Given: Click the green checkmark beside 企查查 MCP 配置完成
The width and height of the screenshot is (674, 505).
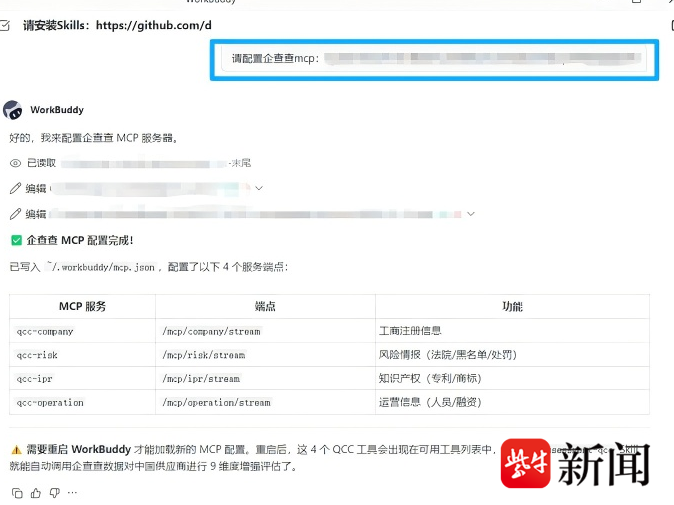Looking at the screenshot, I should pos(16,240).
